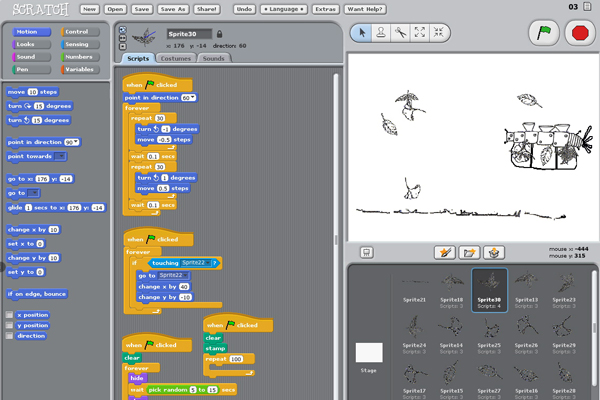This screenshot has width=600, height=400.
Task: Click the Open button
Action: pos(115,9)
